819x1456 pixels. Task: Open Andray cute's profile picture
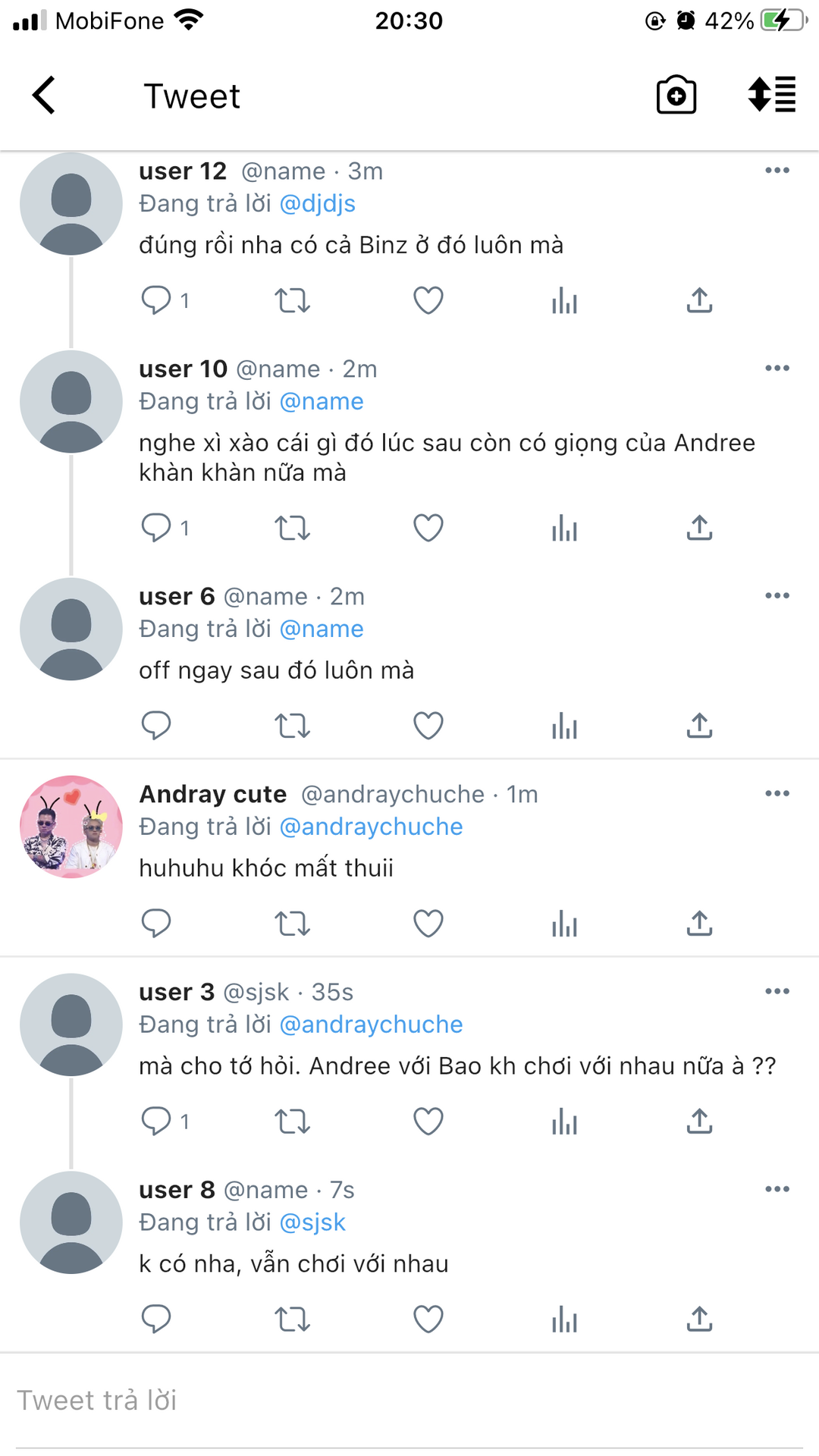(x=71, y=827)
